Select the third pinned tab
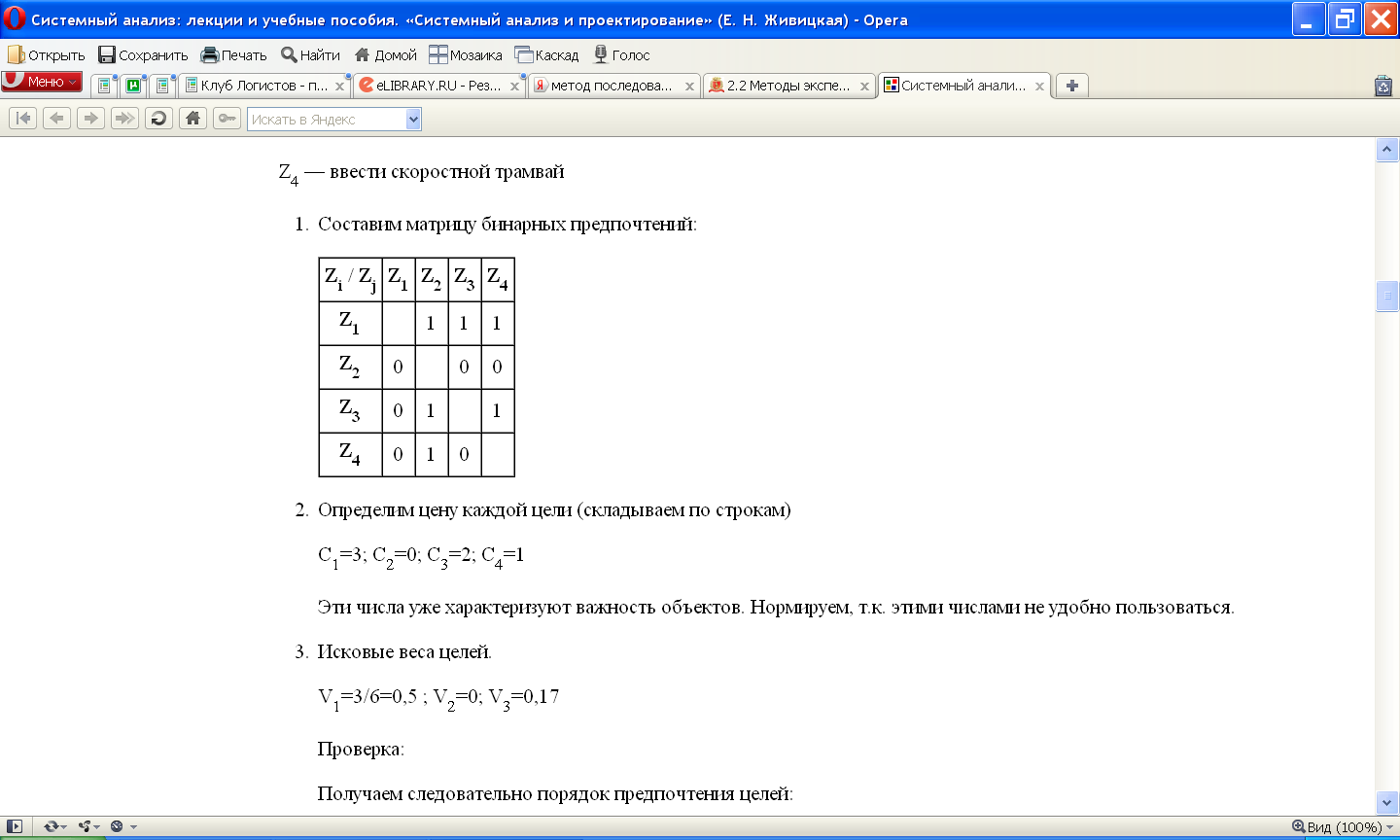The width and height of the screenshot is (1400, 840). coord(162,86)
